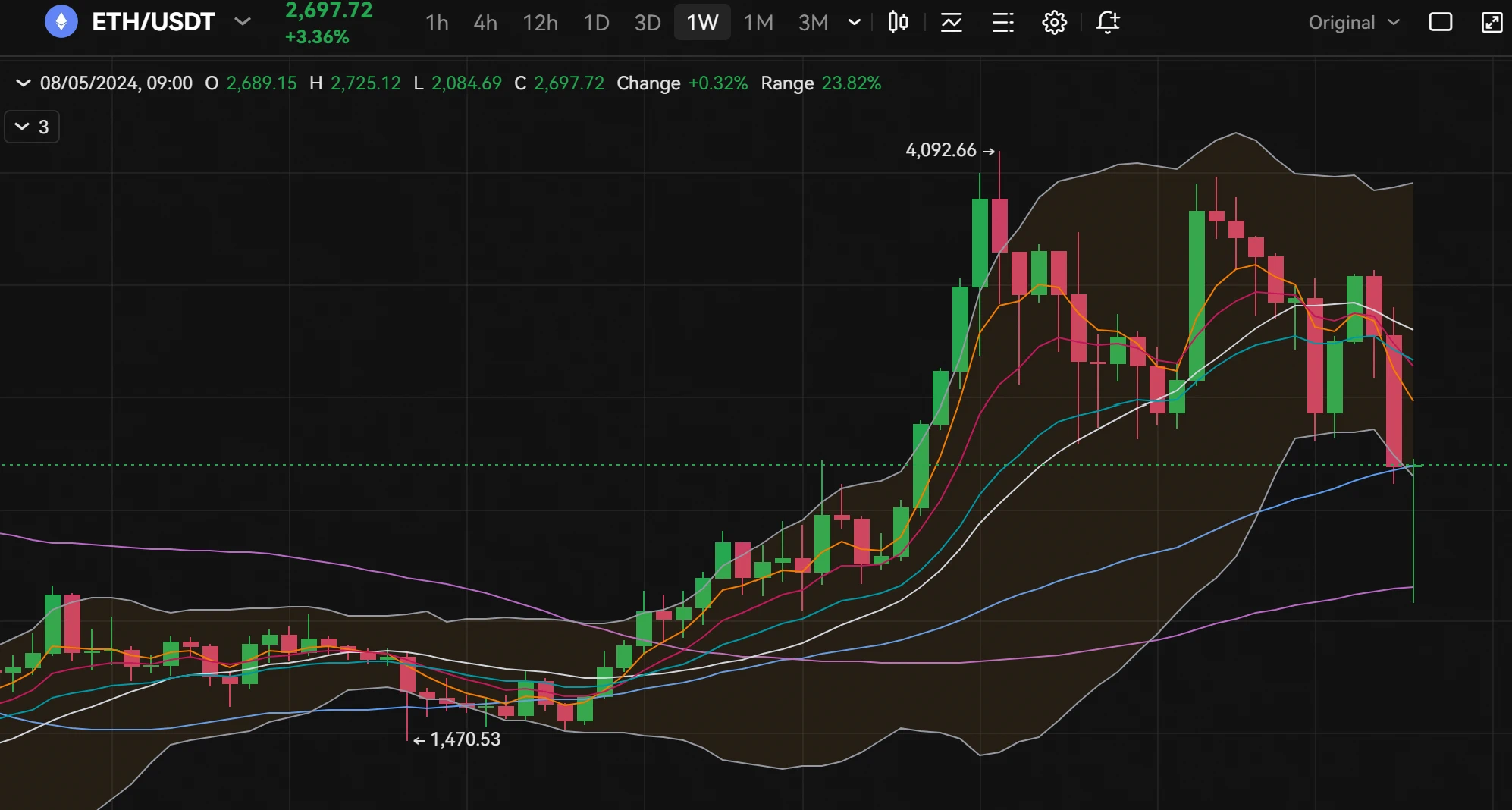Expand the 3 indicators collapsed list

(x=32, y=127)
